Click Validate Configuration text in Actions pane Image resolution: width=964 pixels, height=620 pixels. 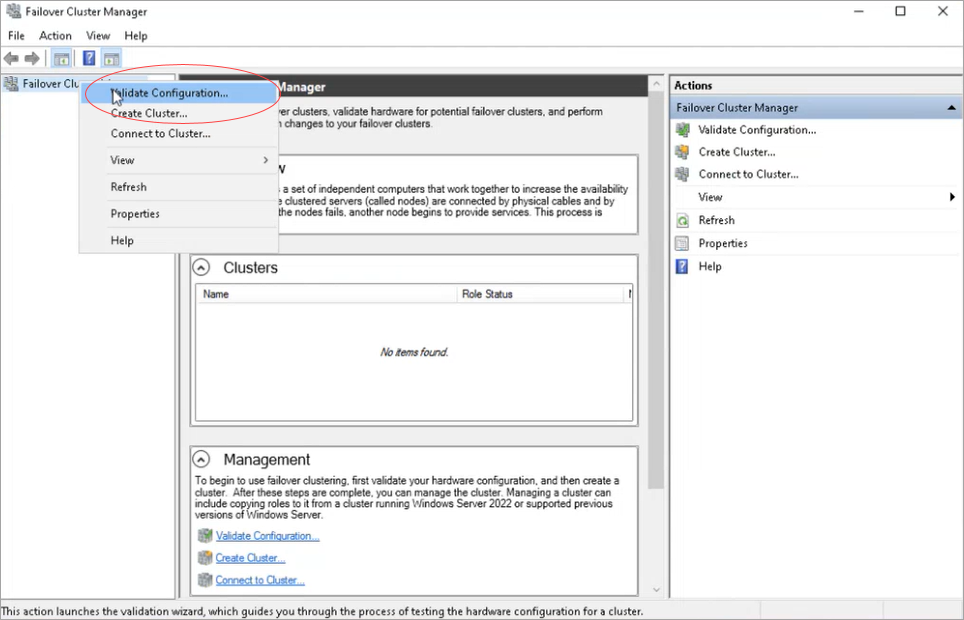point(757,130)
